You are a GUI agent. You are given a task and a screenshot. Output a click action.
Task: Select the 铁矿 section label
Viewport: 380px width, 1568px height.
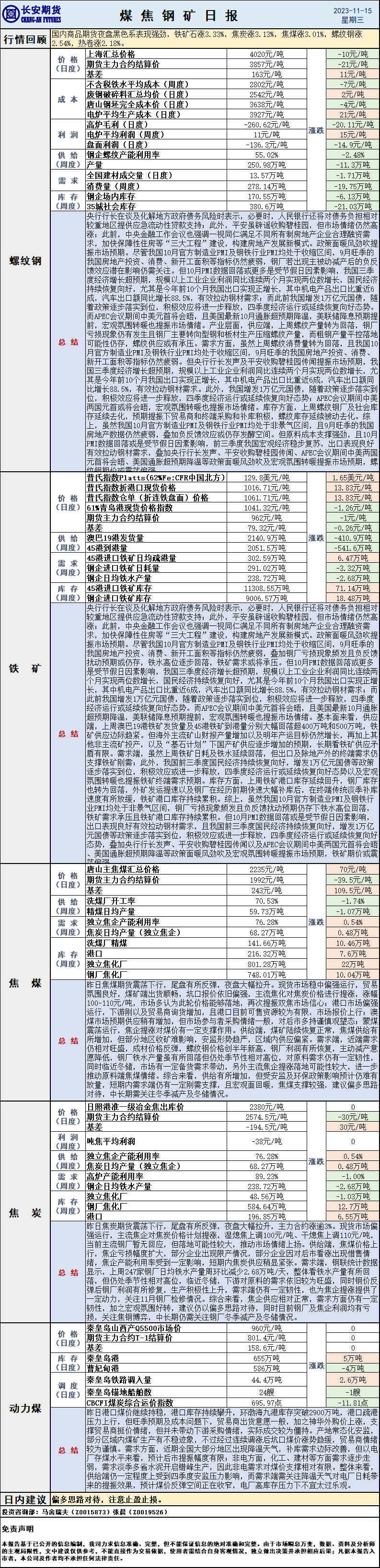[25, 669]
